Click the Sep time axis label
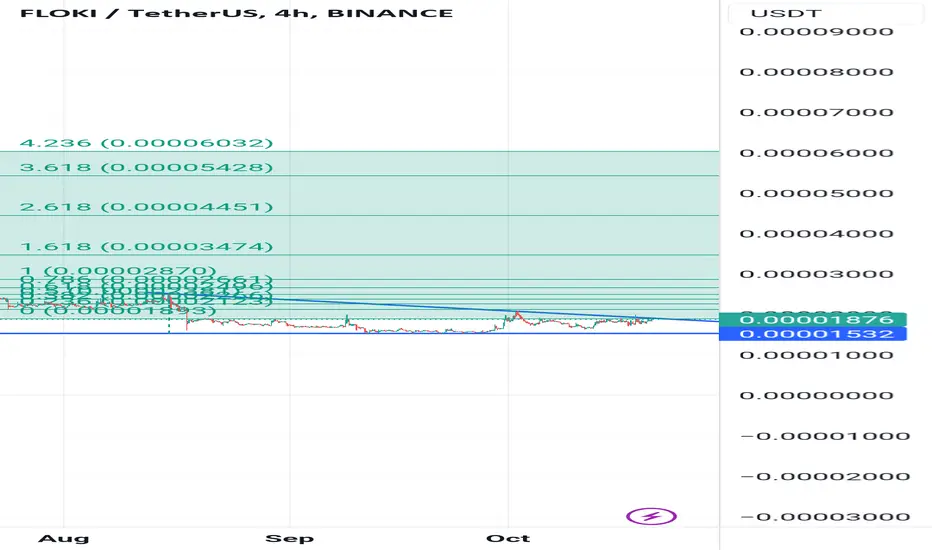This screenshot has width=932, height=550. 289,539
